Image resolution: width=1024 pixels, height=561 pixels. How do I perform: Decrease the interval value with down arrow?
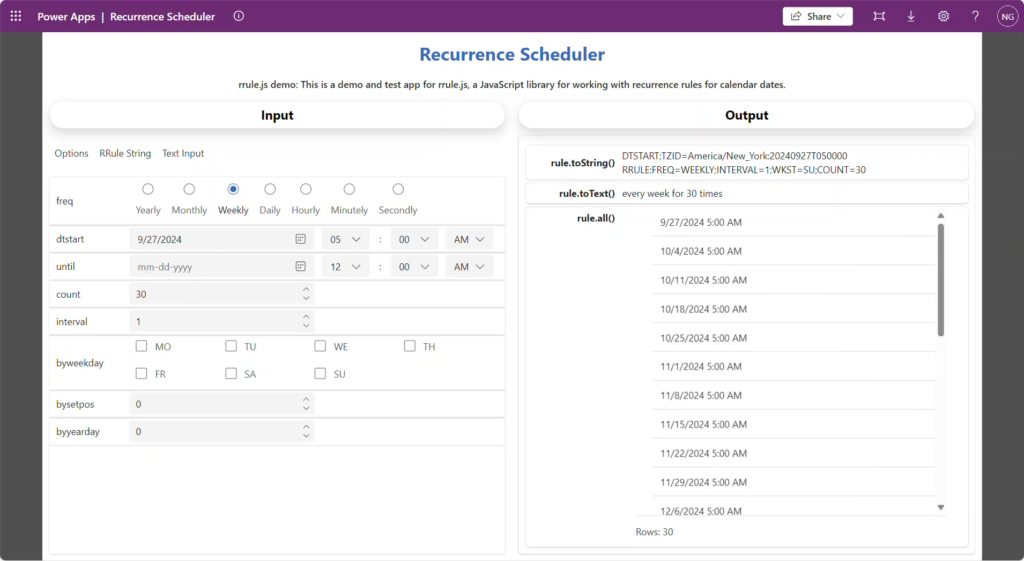(x=306, y=327)
